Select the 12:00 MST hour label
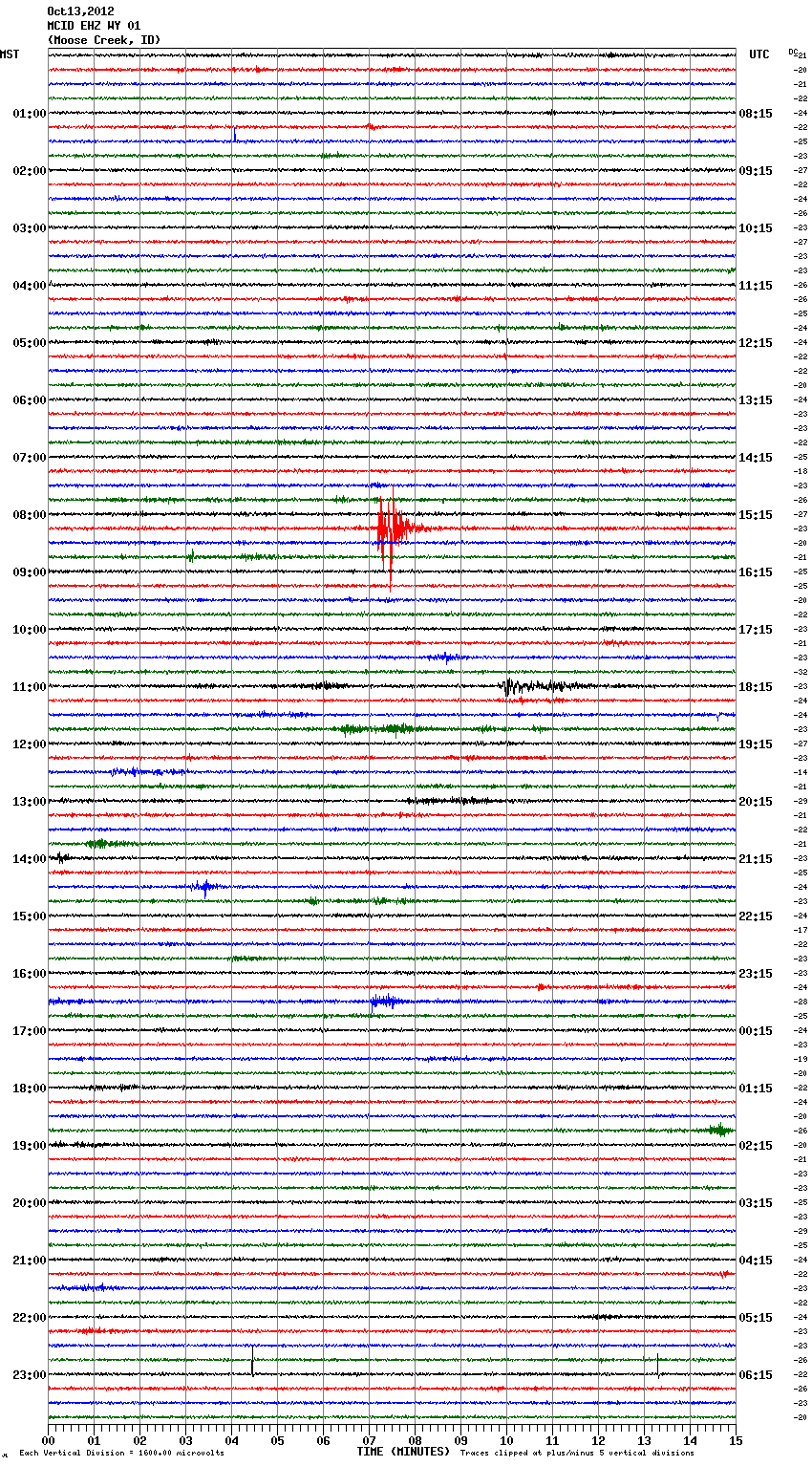 tap(29, 744)
